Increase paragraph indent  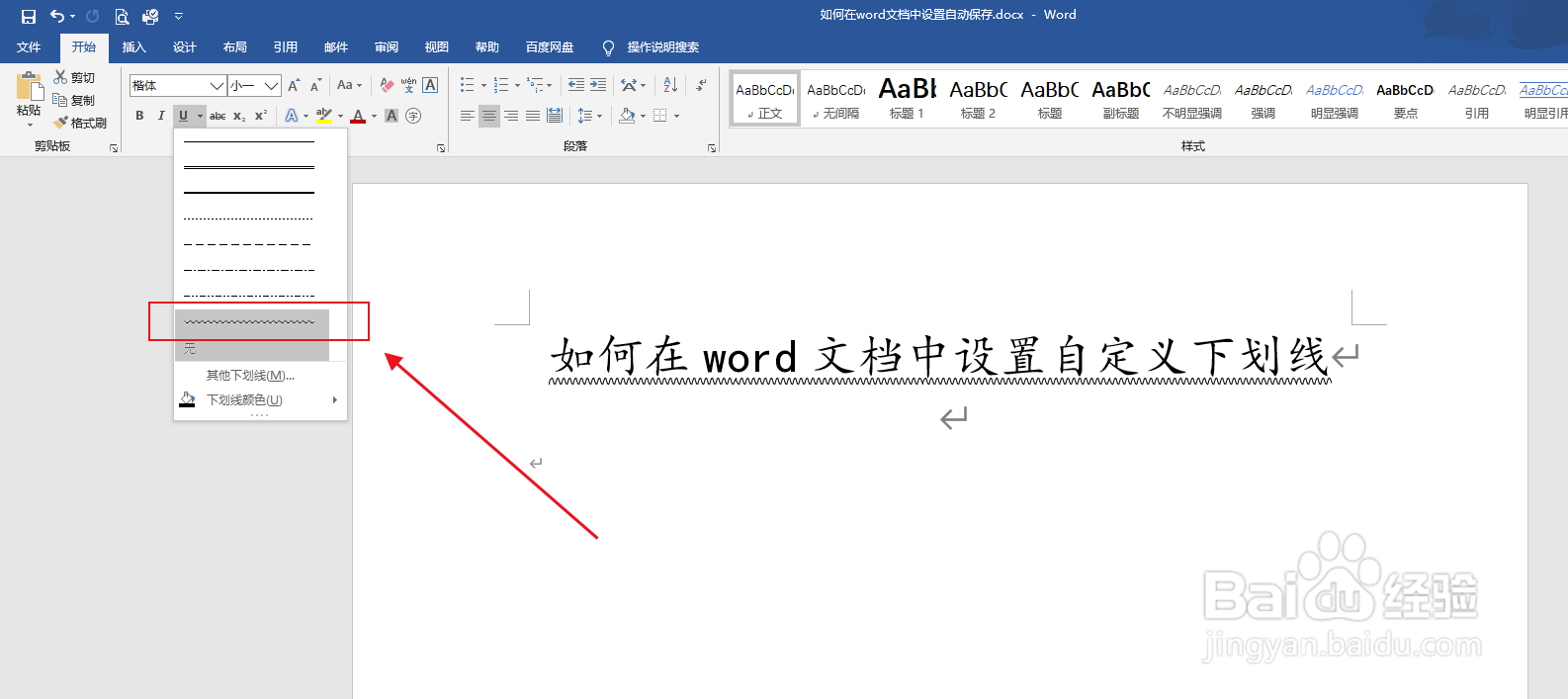(598, 86)
